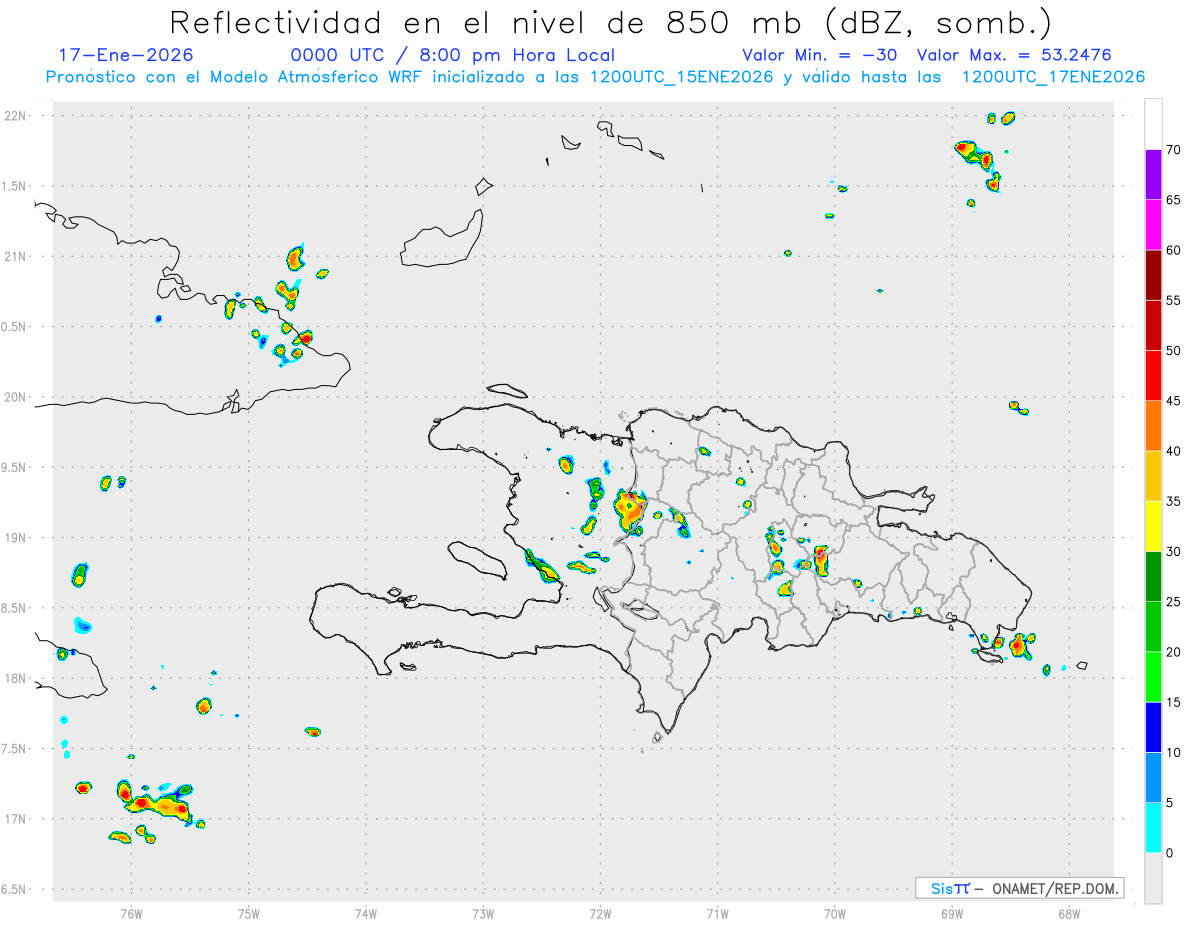
Task: Click the '15' colorbar scale value
Action: pyautogui.click(x=1173, y=702)
